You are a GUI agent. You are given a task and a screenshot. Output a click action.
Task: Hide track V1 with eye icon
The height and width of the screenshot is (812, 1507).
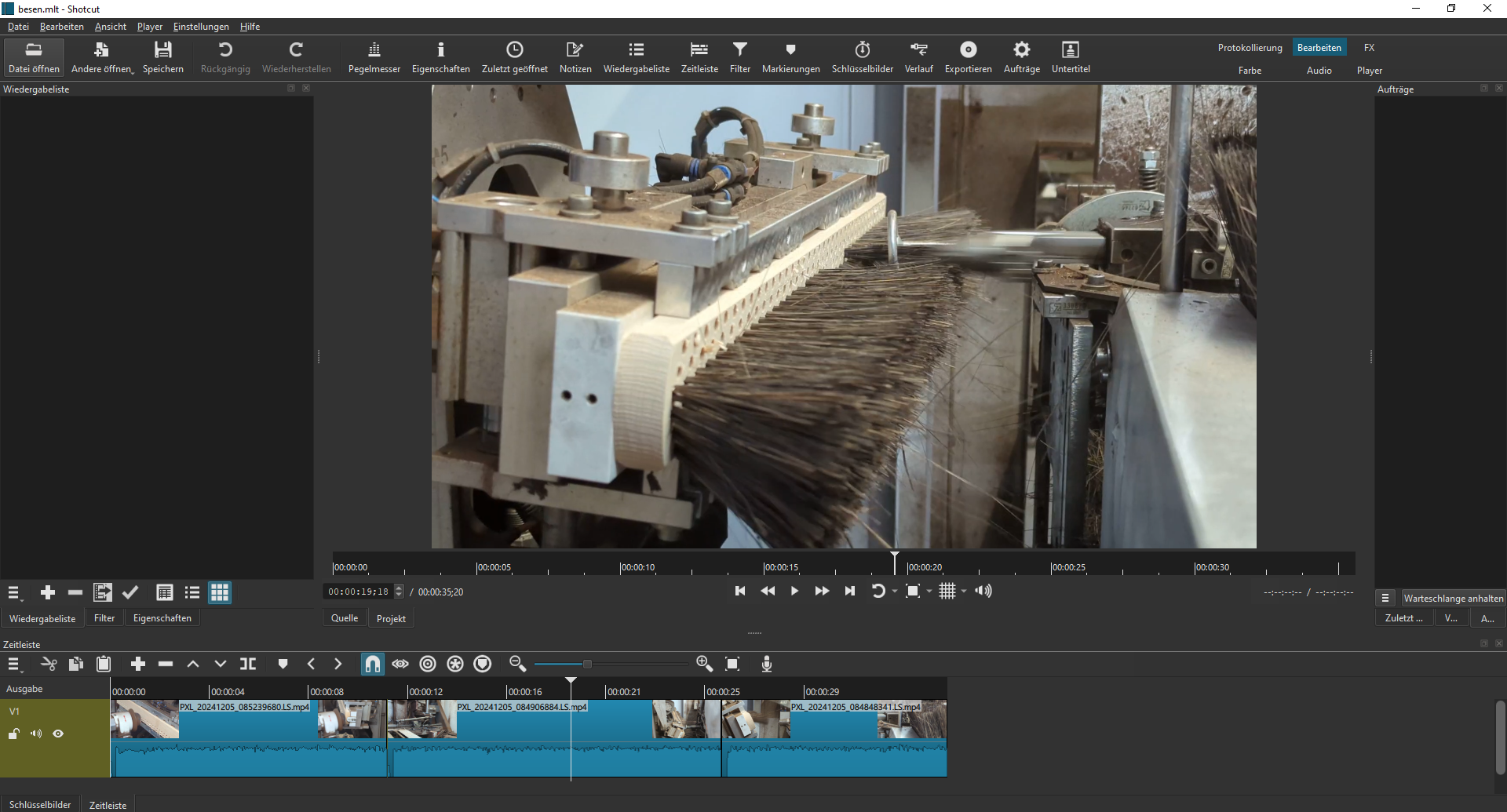click(58, 734)
